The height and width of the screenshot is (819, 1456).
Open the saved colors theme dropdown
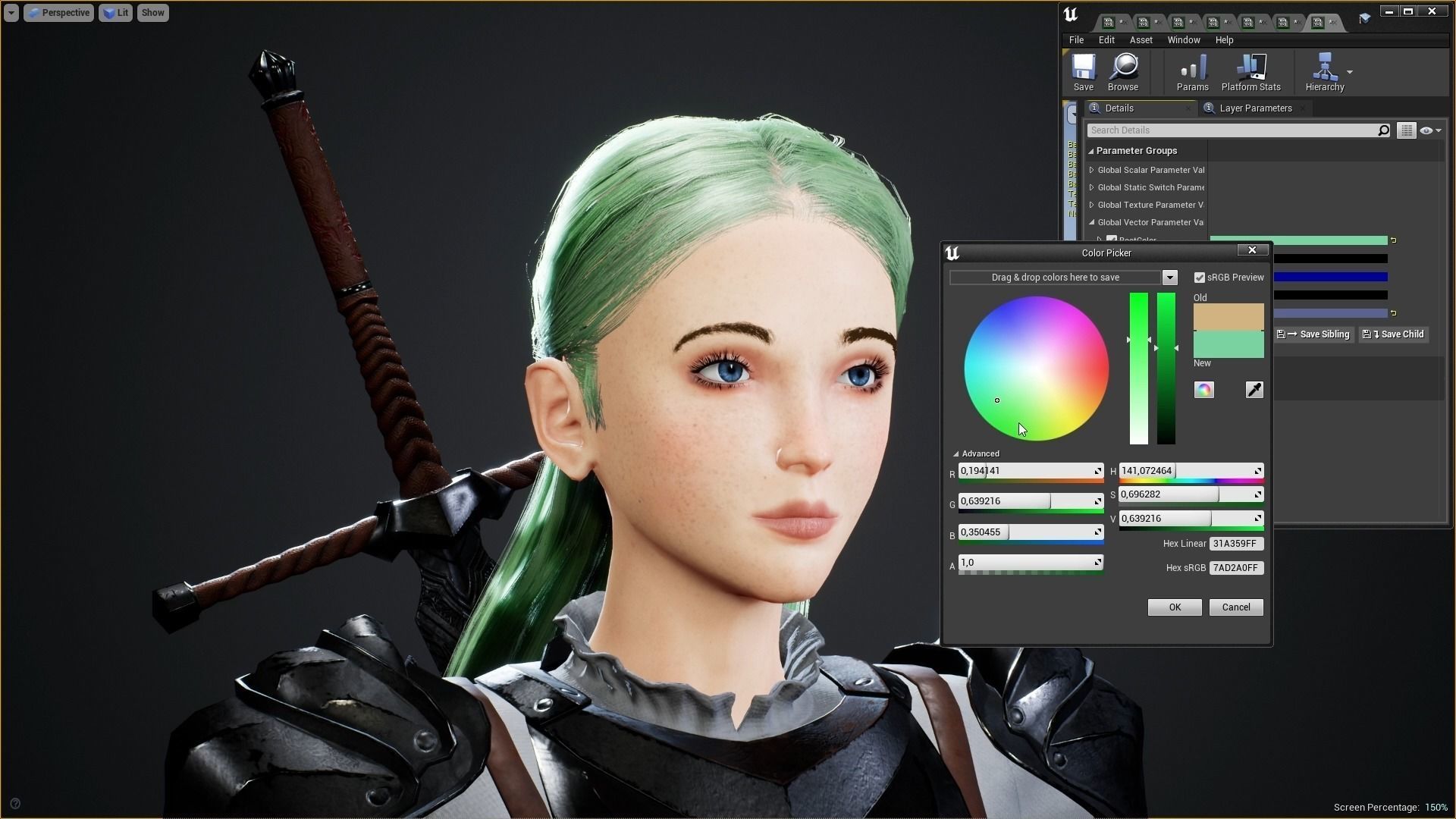tap(1169, 278)
